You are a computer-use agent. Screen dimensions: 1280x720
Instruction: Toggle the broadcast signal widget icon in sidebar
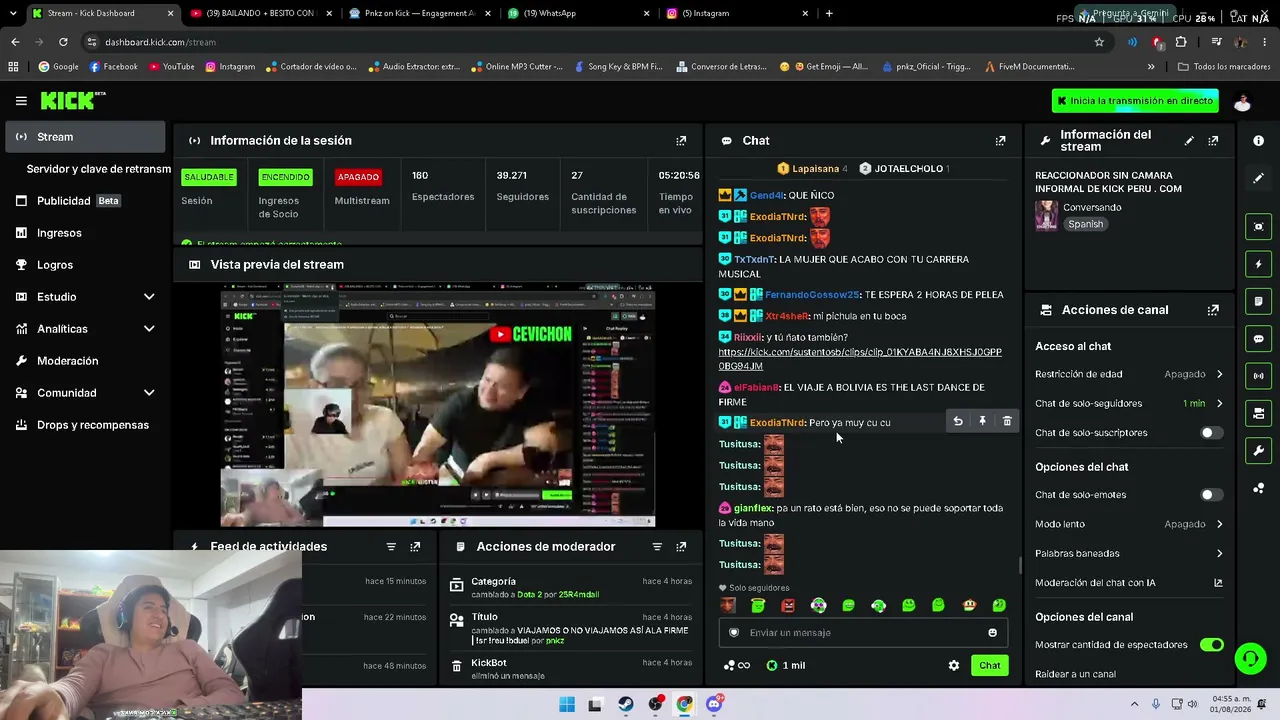point(1258,376)
